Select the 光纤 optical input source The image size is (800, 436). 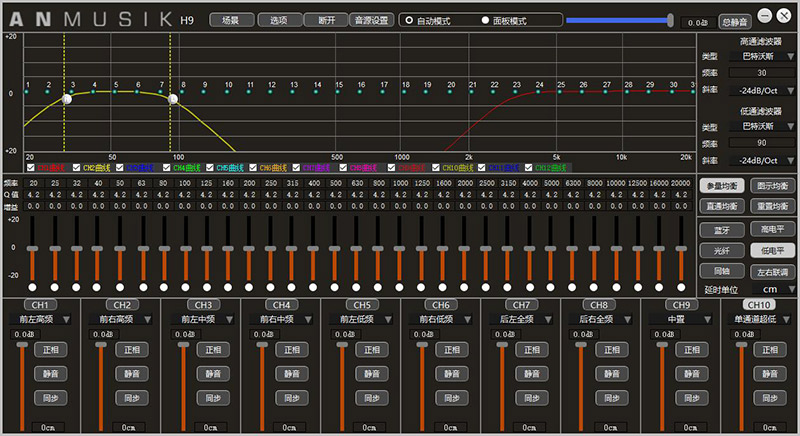[x=723, y=250]
